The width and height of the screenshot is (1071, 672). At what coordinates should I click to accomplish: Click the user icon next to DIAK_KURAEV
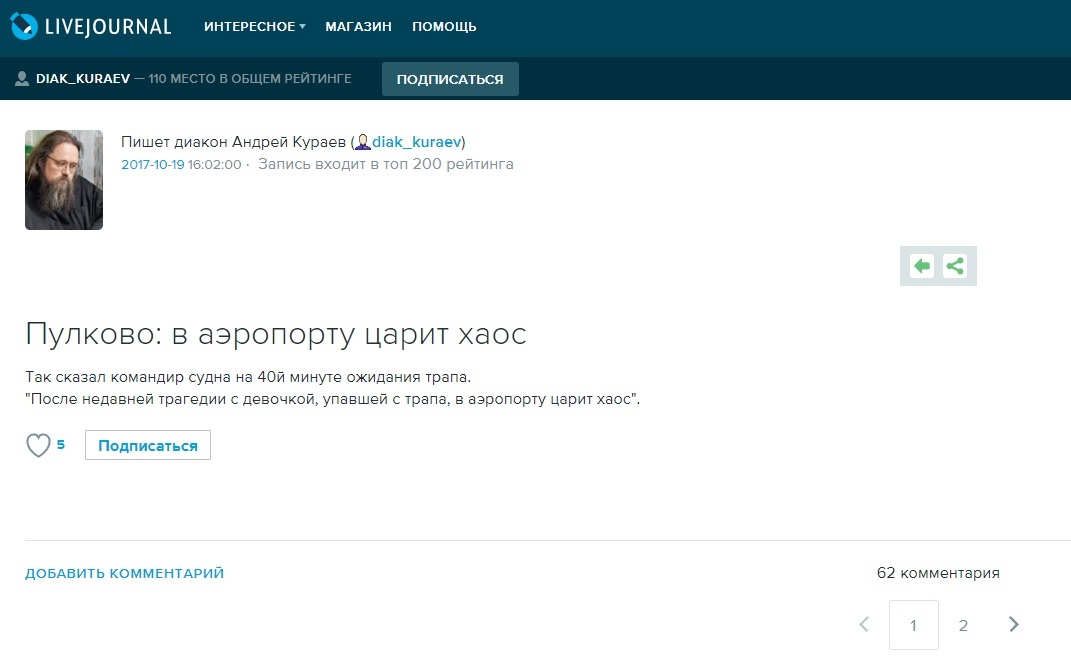click(22, 79)
